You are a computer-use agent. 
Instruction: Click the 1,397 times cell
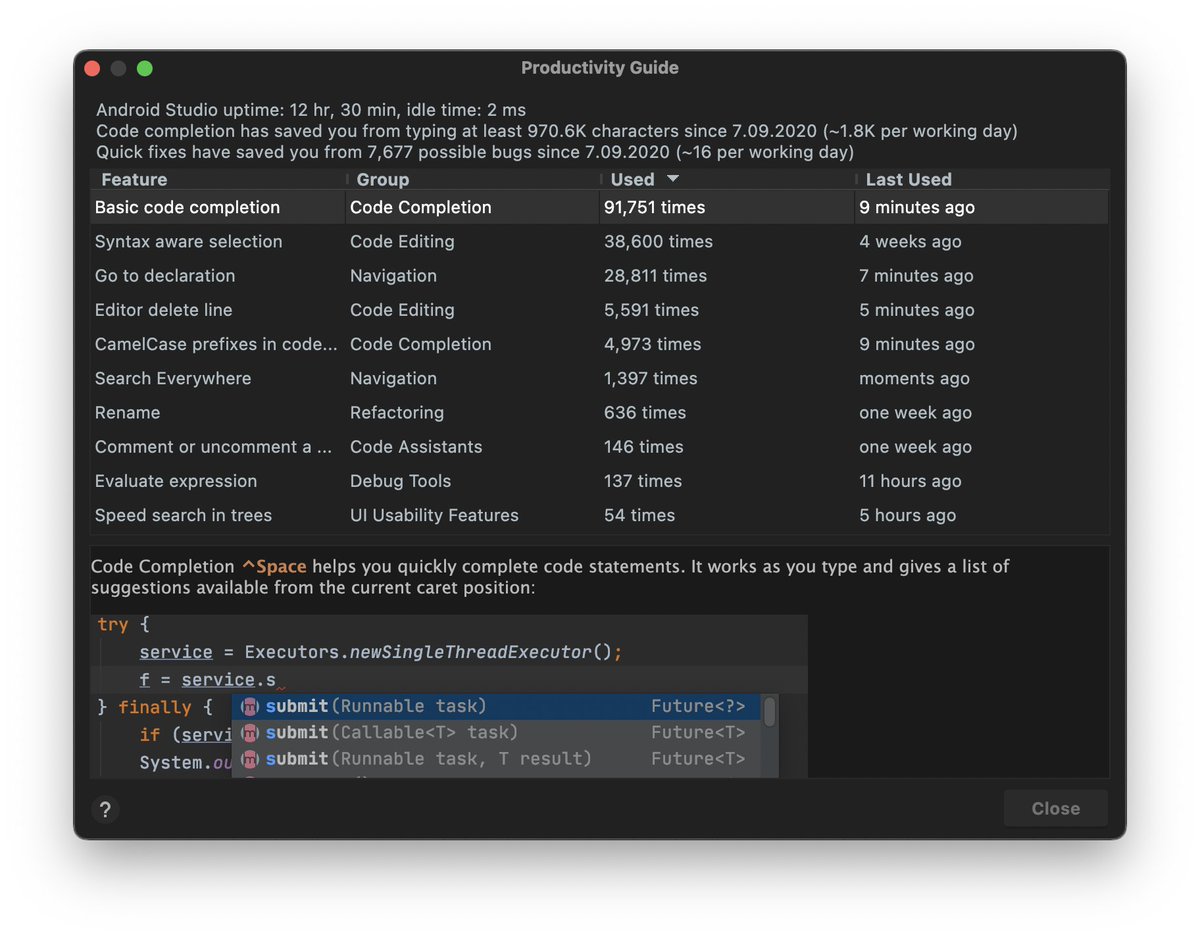(x=651, y=378)
